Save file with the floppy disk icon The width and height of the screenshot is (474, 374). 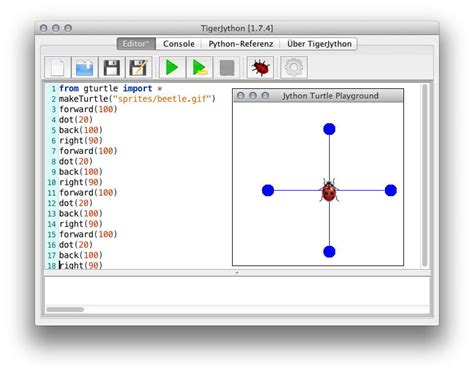[x=112, y=68]
